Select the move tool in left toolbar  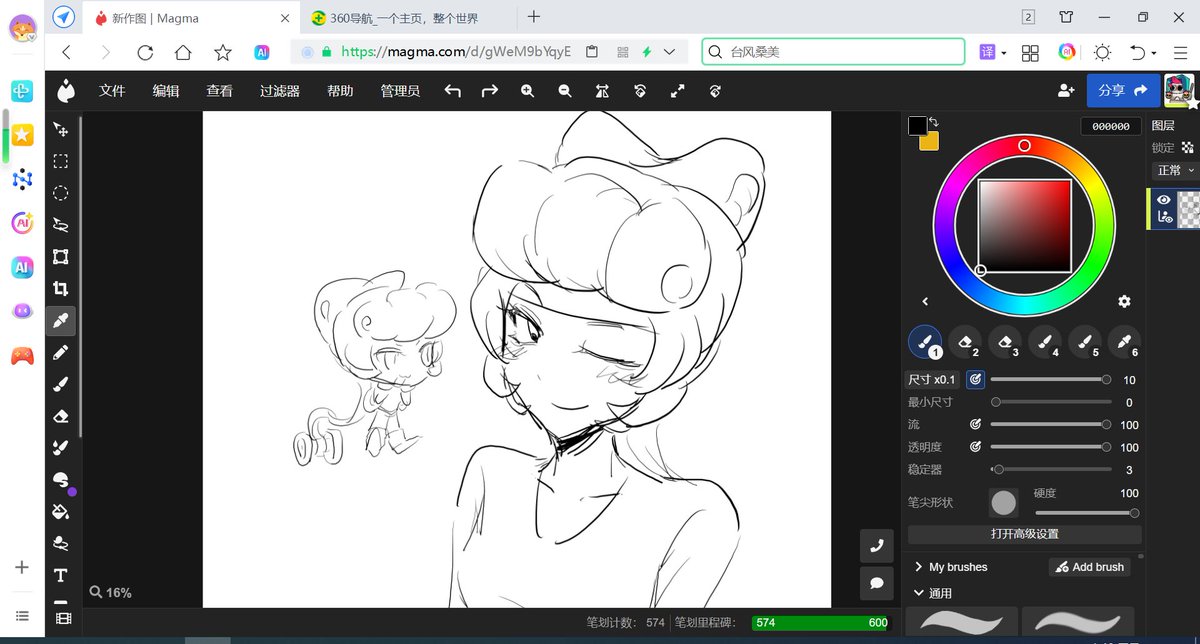coord(61,129)
